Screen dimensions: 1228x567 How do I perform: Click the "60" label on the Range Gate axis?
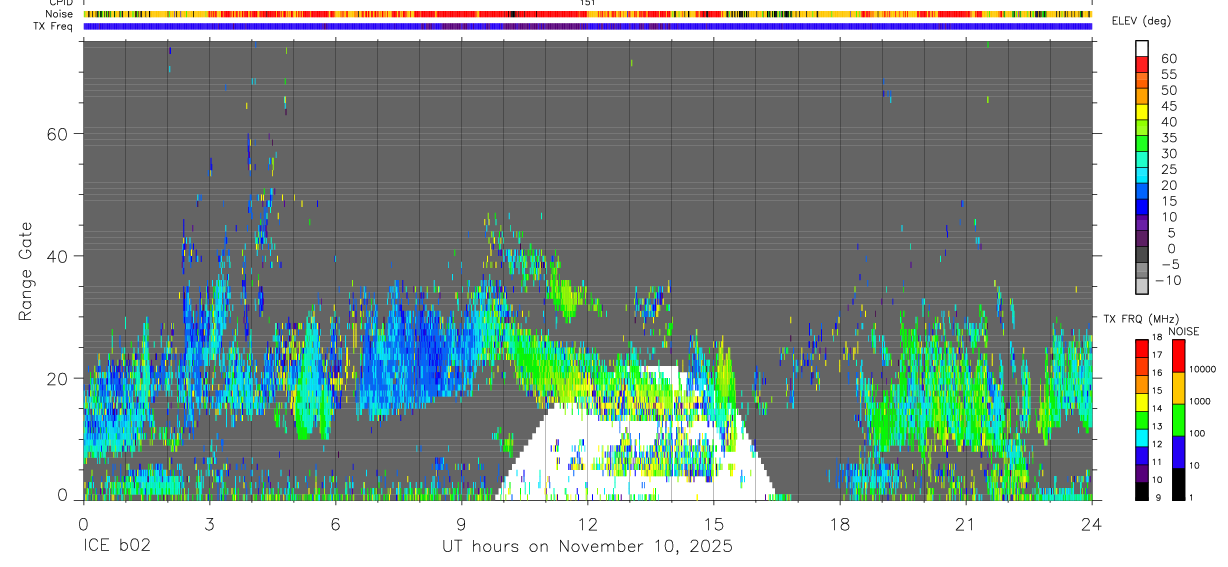coord(57,134)
